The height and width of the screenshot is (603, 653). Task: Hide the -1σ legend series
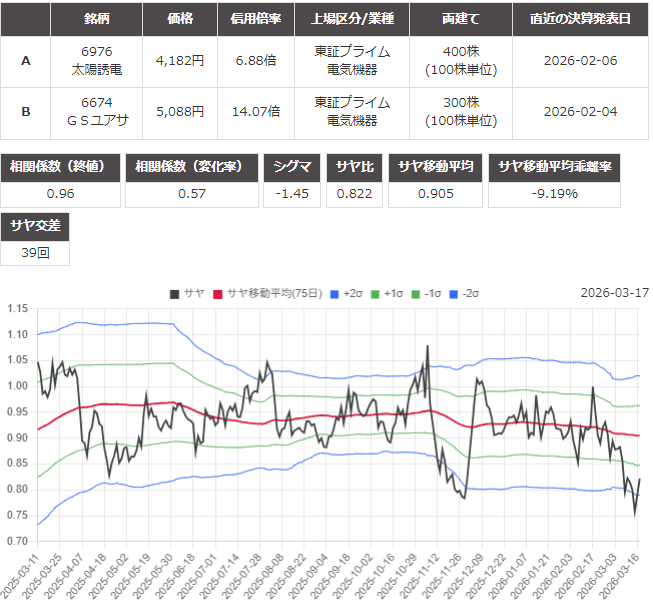[x=429, y=293]
